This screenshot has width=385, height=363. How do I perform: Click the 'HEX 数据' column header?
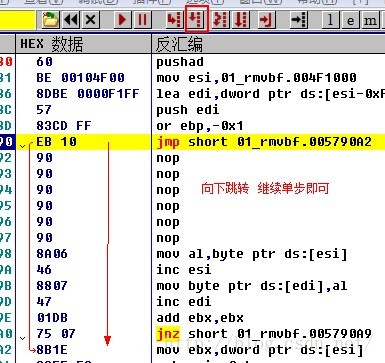pos(84,44)
